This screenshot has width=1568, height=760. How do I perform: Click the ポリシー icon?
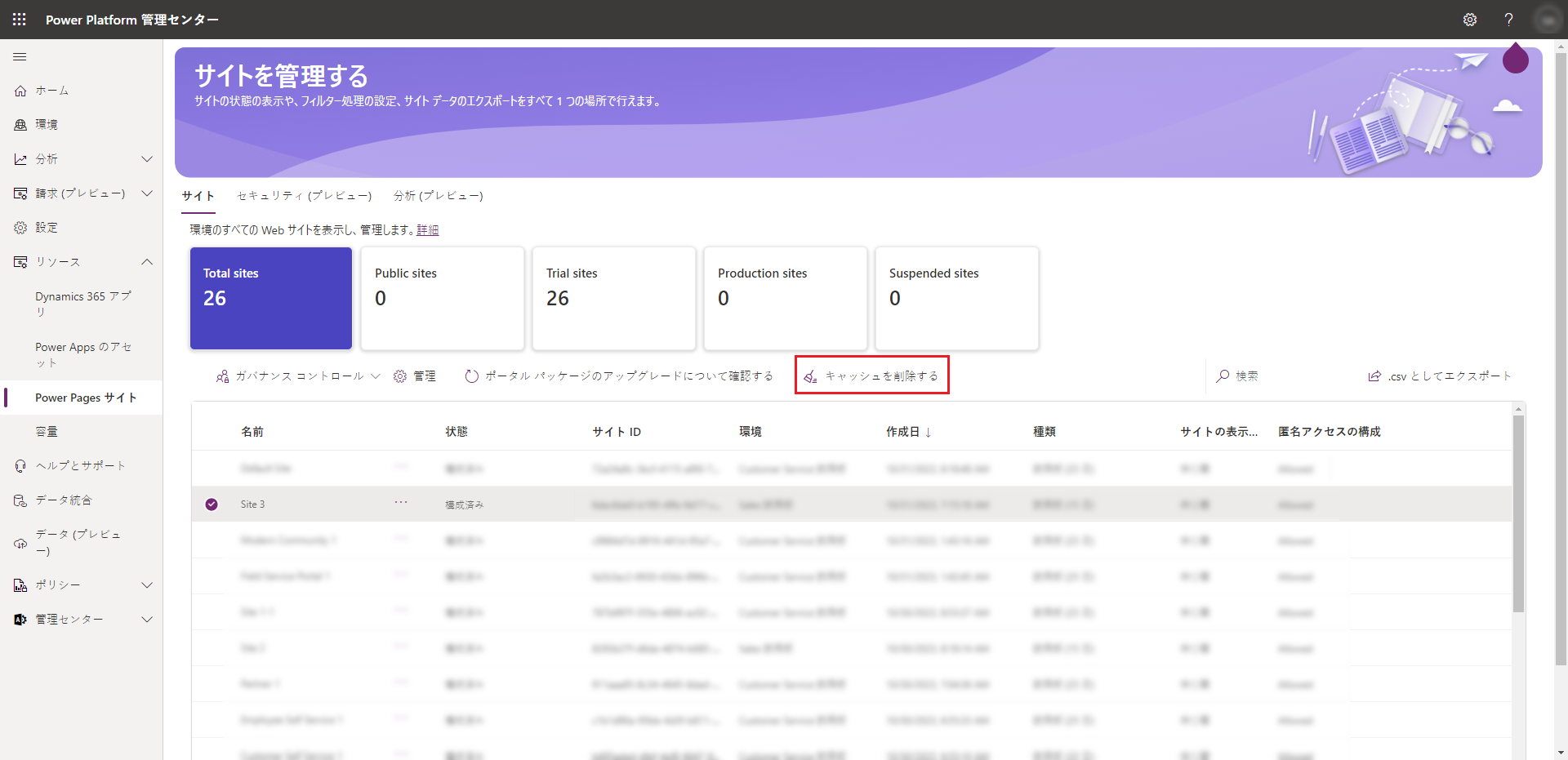click(20, 585)
